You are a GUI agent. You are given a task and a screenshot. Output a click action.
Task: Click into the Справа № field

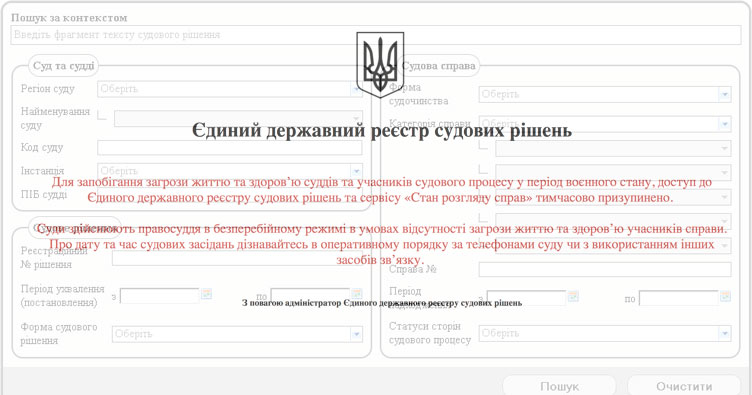point(605,269)
